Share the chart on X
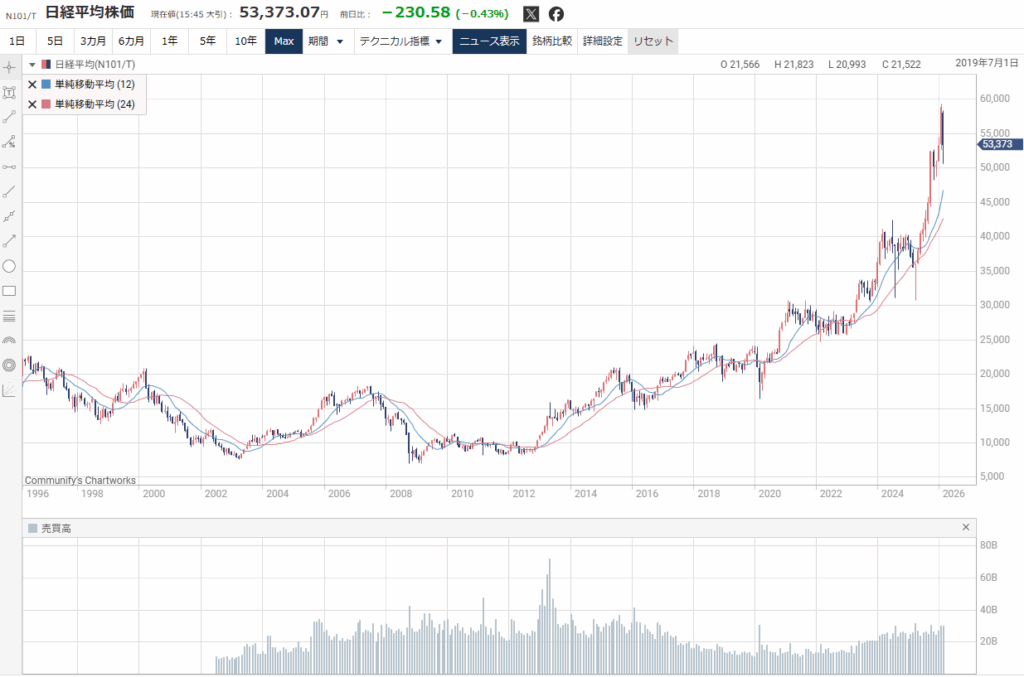1024x677 pixels. [531, 14]
